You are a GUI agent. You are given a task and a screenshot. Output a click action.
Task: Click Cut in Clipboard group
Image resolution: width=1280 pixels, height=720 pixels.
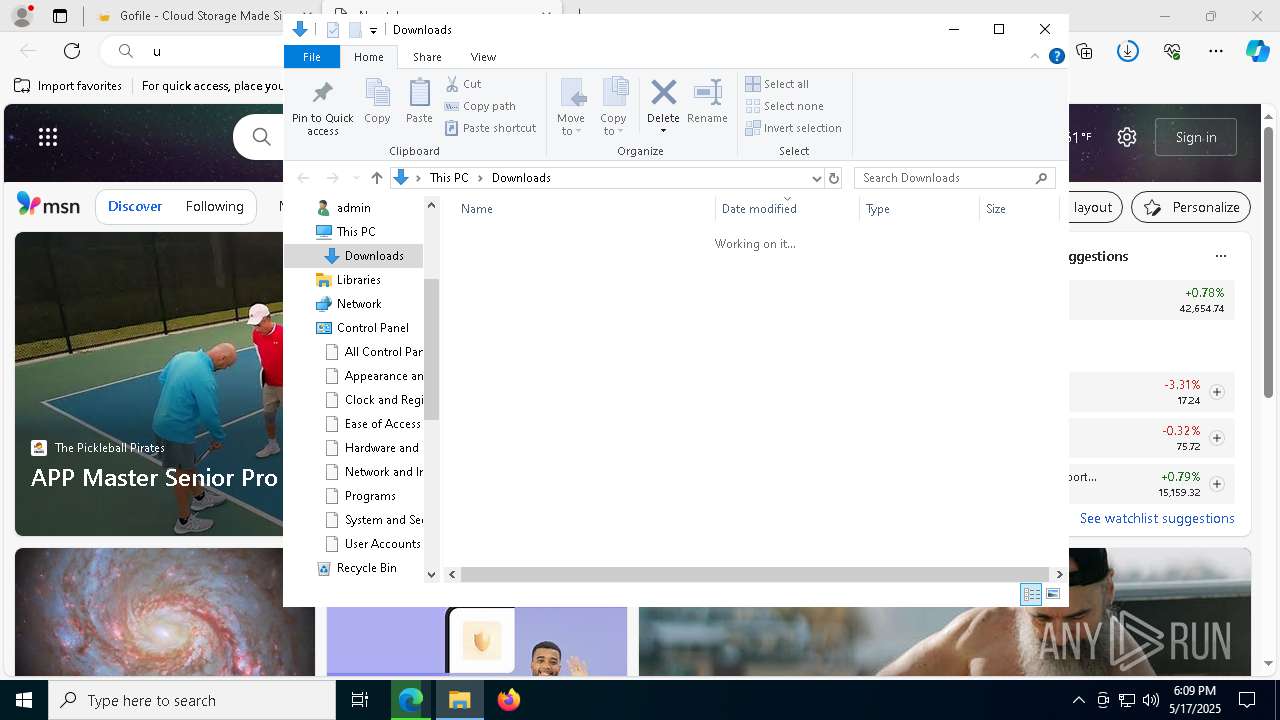pyautogui.click(x=463, y=84)
